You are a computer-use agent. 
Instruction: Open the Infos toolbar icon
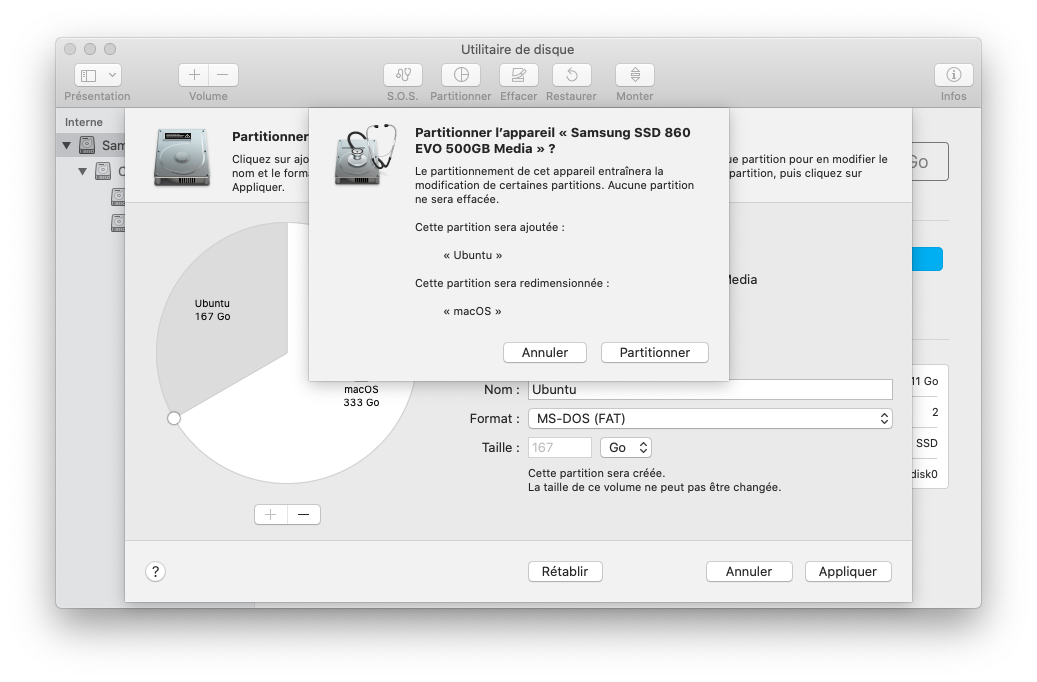(953, 75)
